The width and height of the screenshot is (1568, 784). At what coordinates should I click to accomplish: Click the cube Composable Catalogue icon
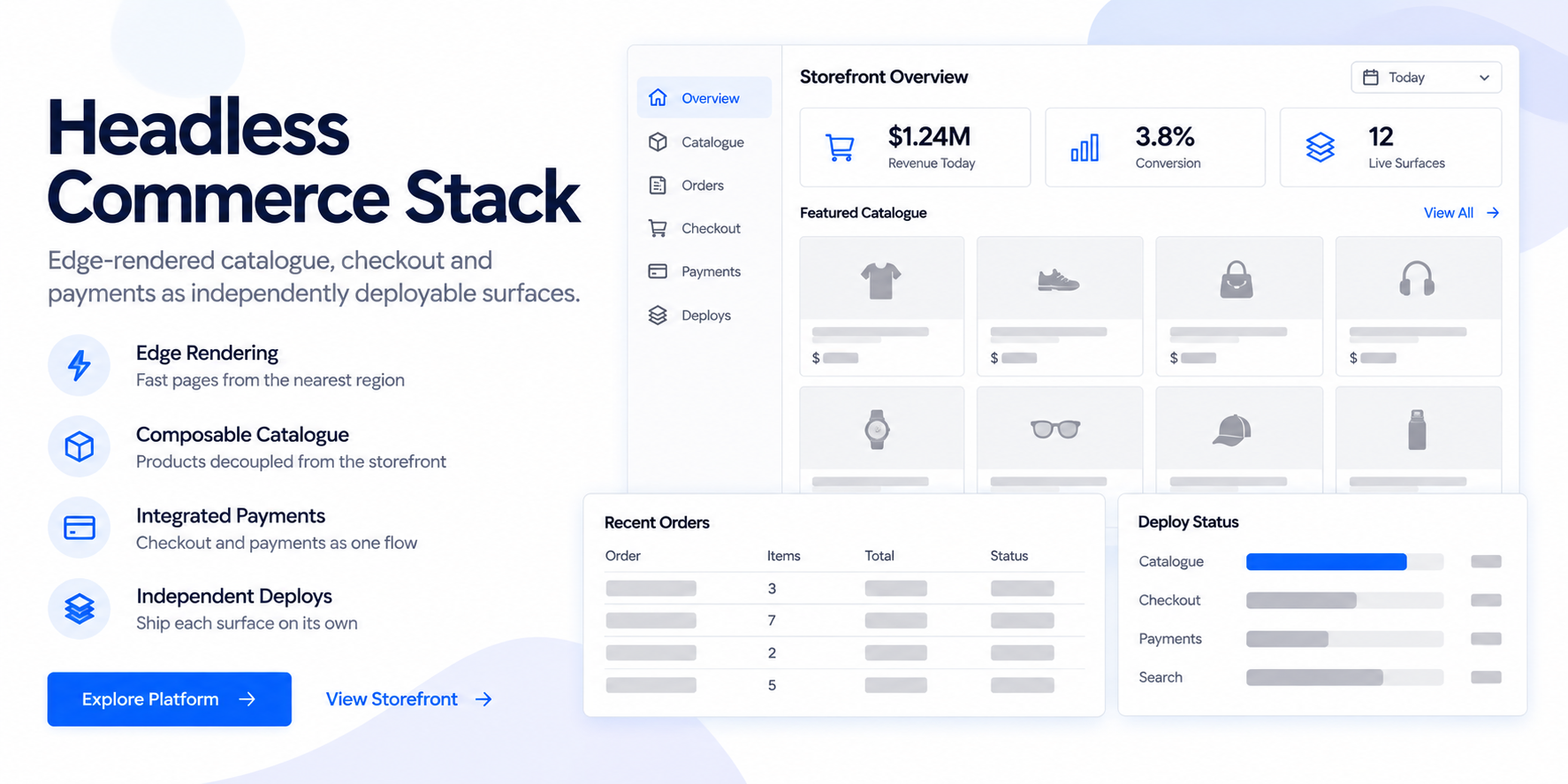(x=80, y=446)
